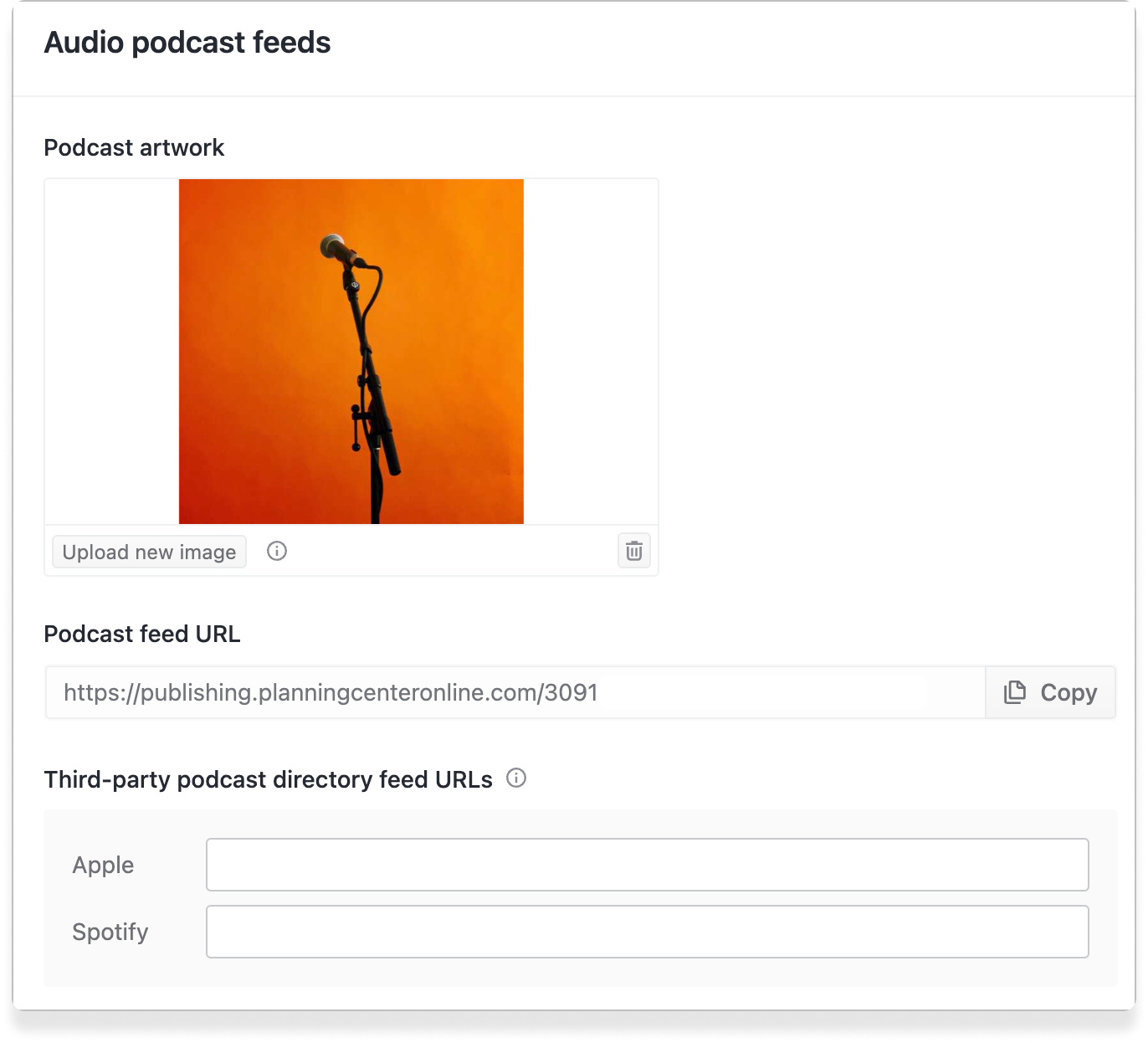Click the Audio podcast feeds heading
Image resolution: width=1148 pixels, height=1043 pixels.
tap(187, 42)
